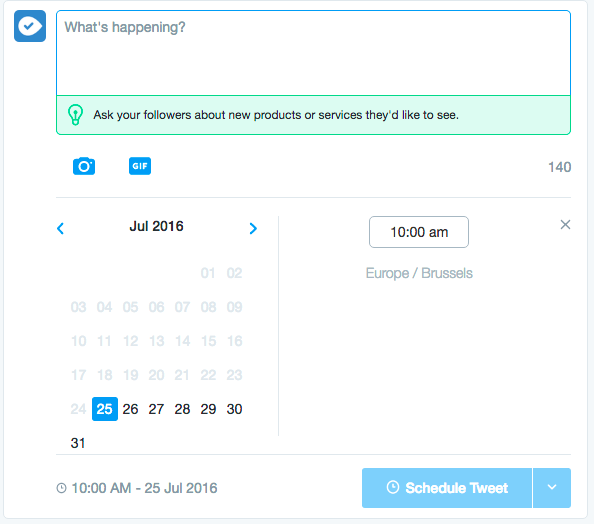Click the camera icon to add photo
Screen dimensions: 594x524
(x=84, y=166)
